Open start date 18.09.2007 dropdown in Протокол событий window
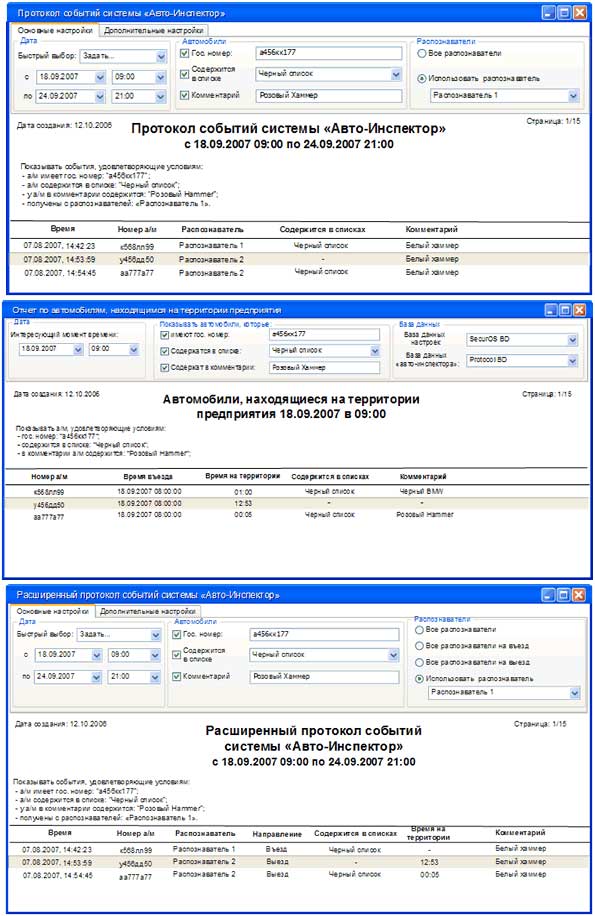 click(x=100, y=77)
